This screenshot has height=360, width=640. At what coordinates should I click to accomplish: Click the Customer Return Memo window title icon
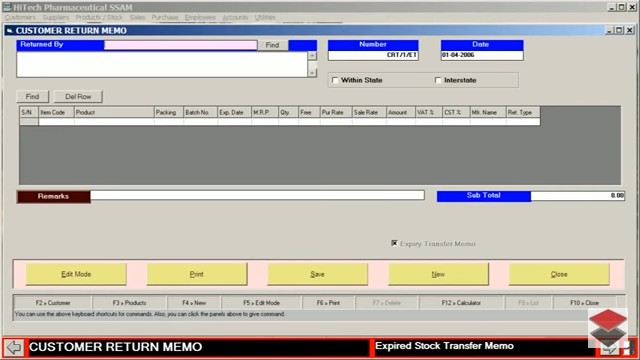click(x=9, y=31)
